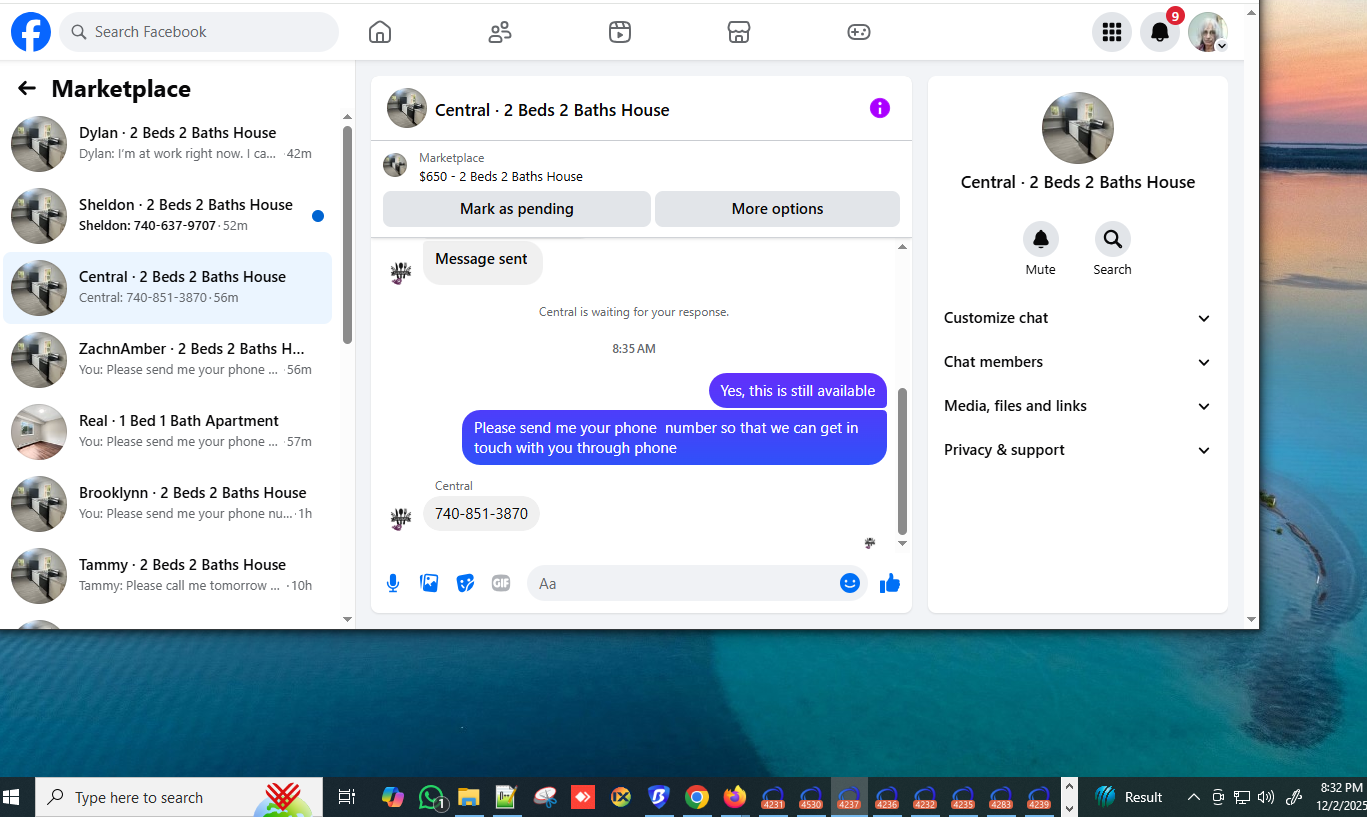
Task: Open WhatsApp in the taskbar
Action: tap(432, 797)
